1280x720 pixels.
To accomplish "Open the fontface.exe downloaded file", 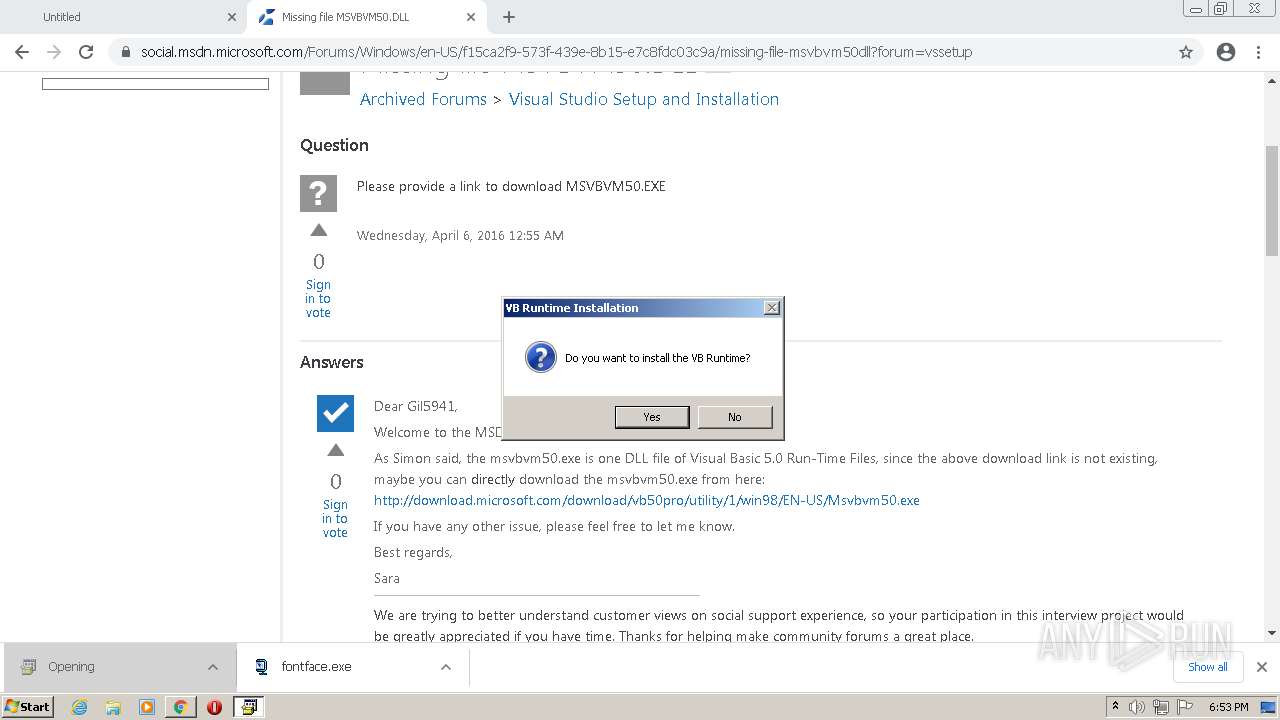I will (x=316, y=667).
